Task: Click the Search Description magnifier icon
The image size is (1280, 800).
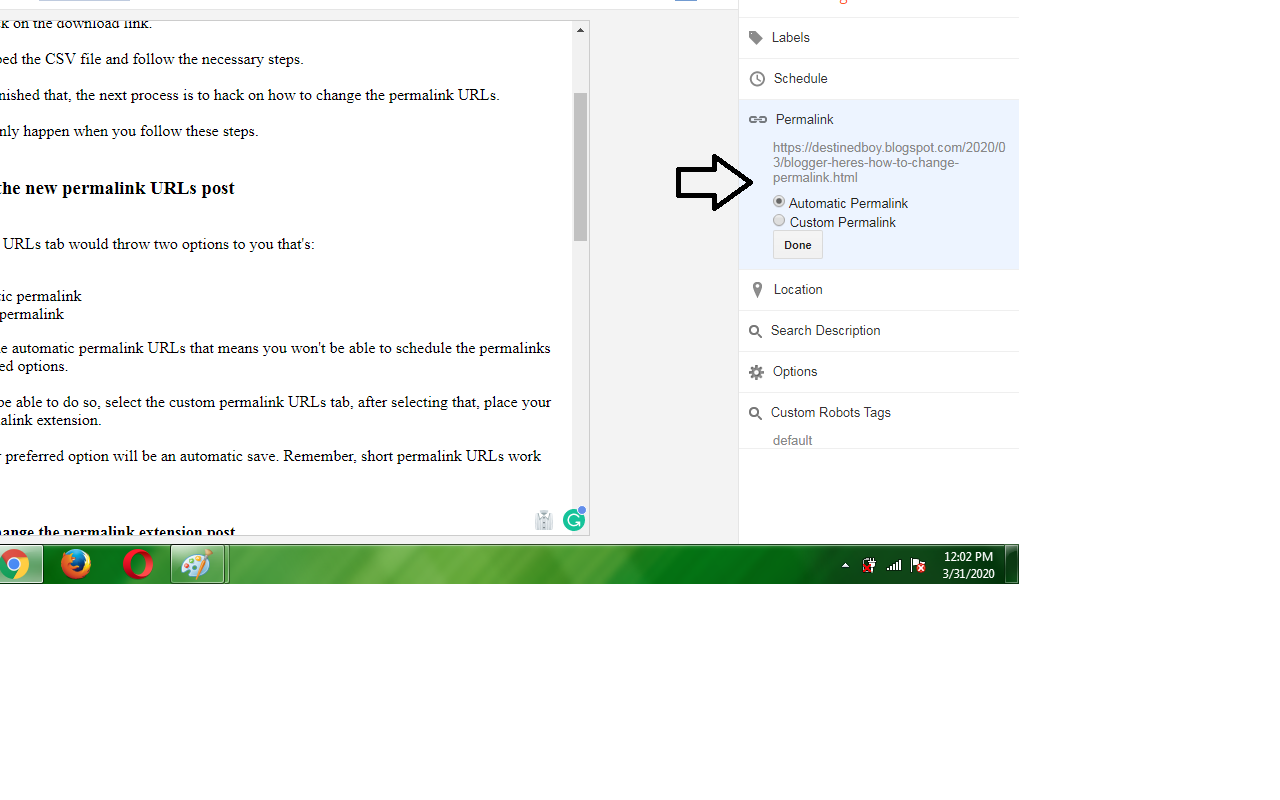Action: (756, 331)
